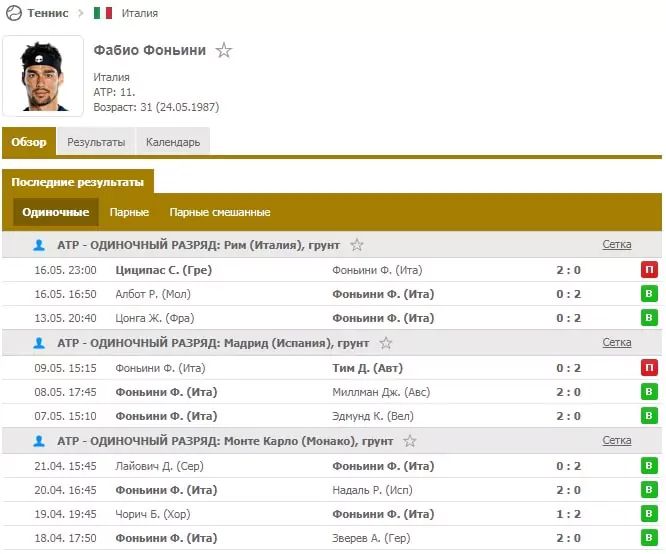Favorite the Монте Карло tournament star
This screenshot has height=554, width=666.
point(409,441)
